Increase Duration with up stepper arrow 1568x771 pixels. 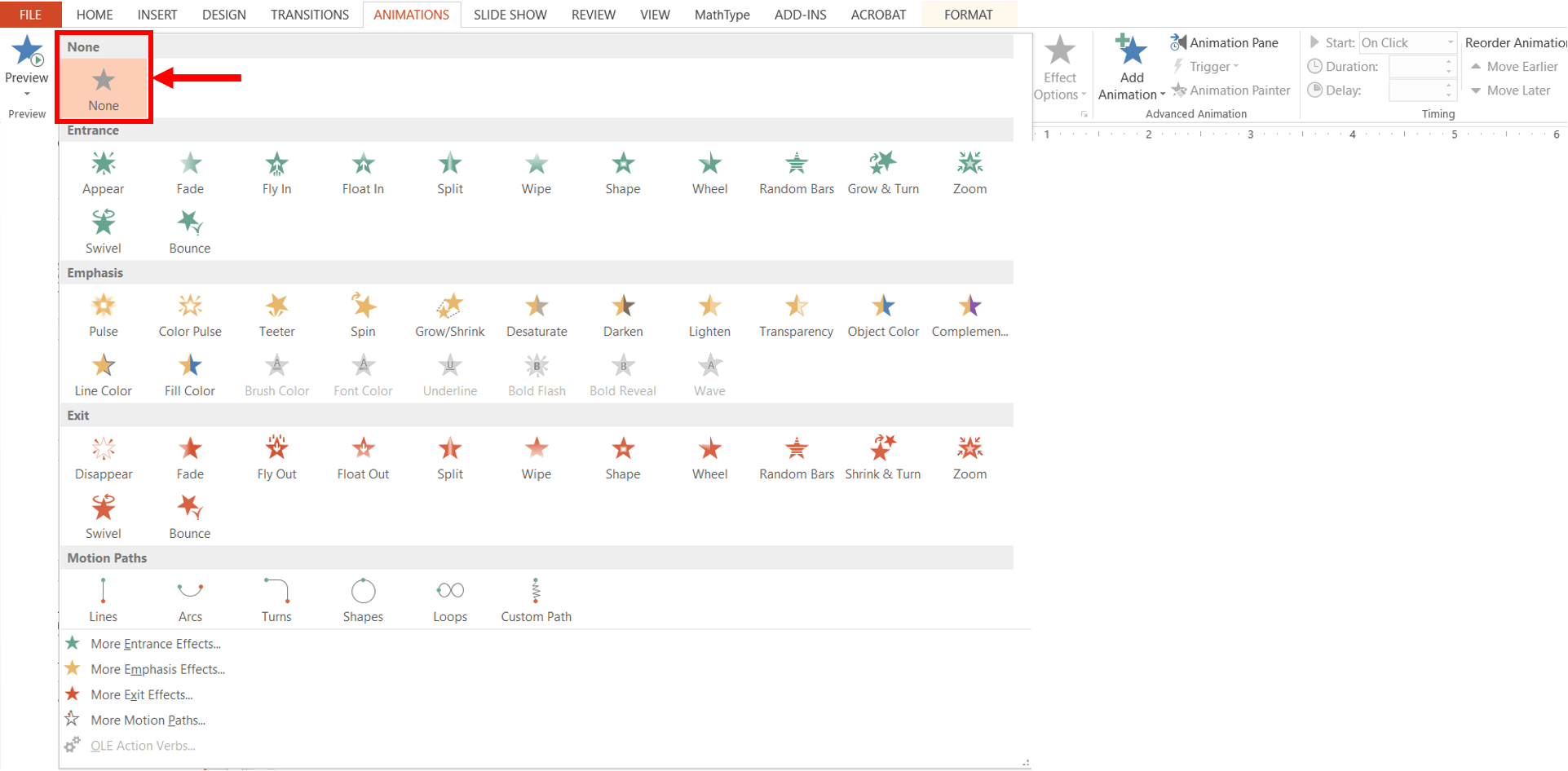click(1449, 61)
